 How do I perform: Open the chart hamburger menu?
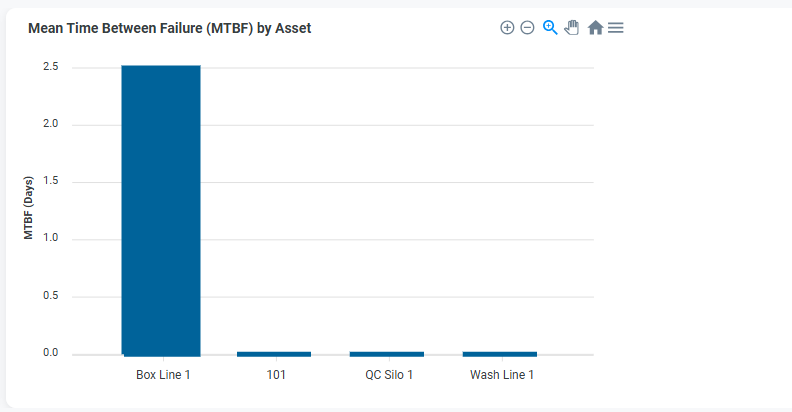pos(616,28)
